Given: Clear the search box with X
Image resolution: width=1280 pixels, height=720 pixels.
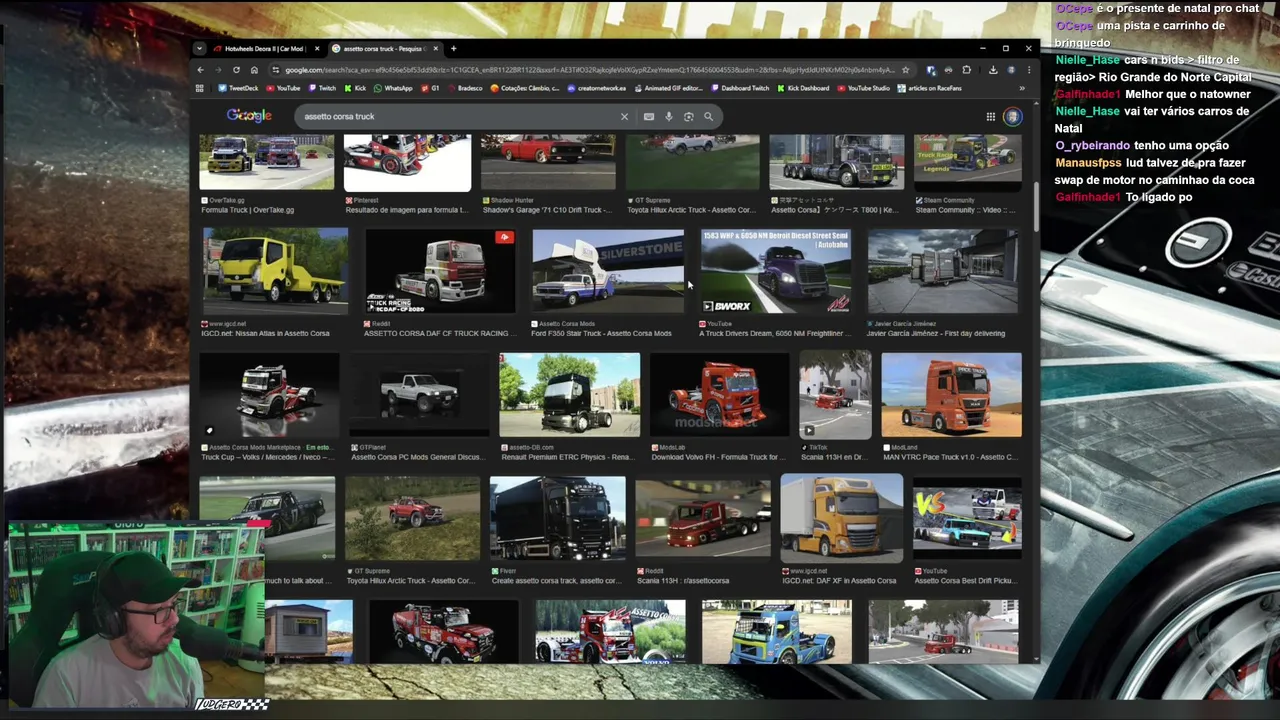Looking at the screenshot, I should click(624, 116).
